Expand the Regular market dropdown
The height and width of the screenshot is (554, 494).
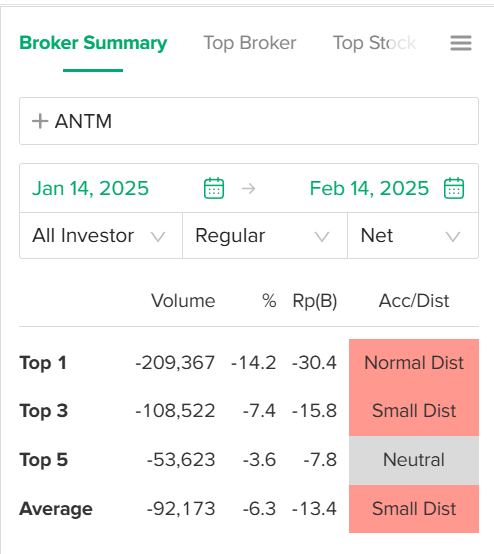[x=265, y=236]
